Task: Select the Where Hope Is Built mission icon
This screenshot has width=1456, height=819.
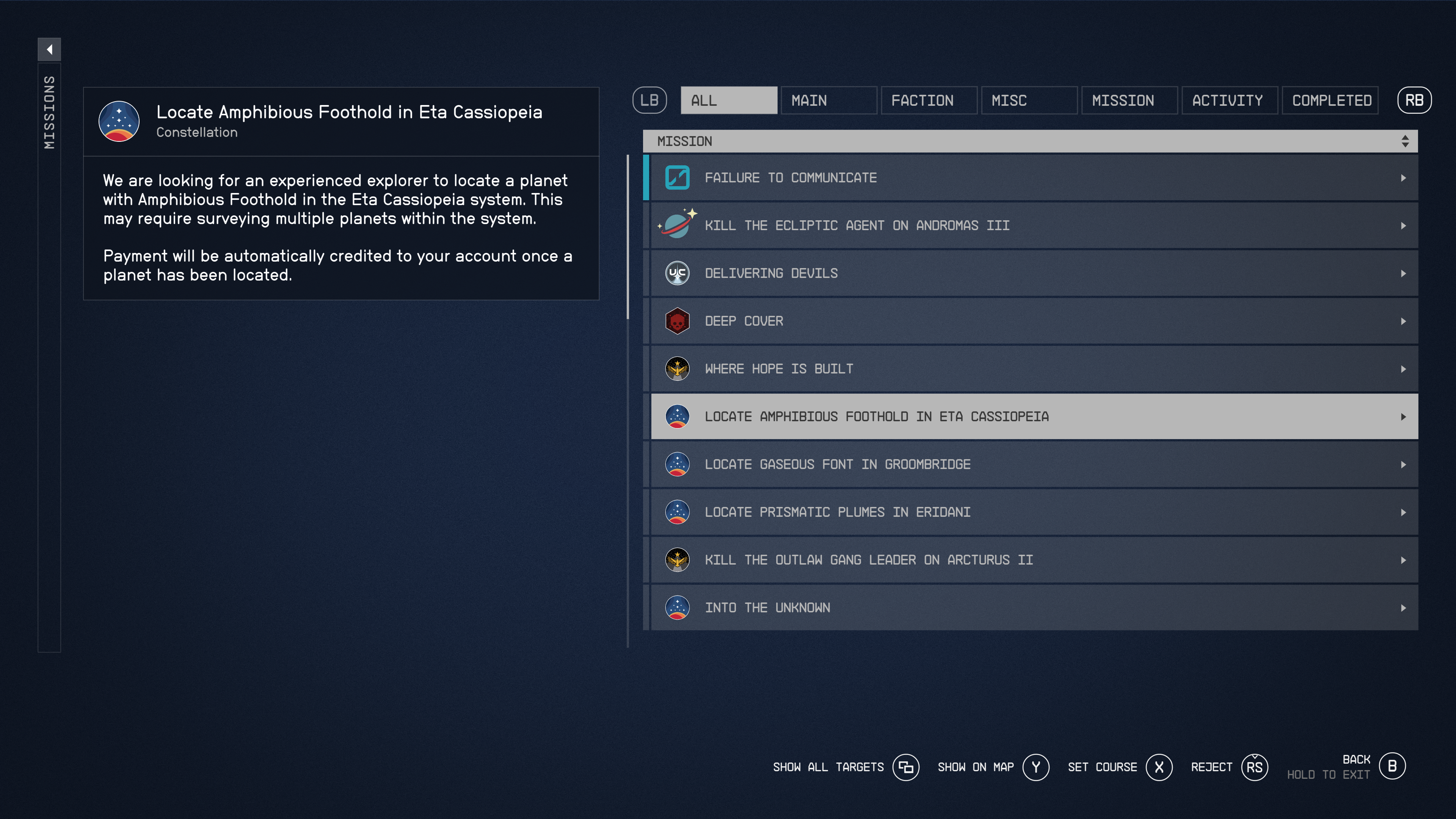Action: click(x=678, y=368)
